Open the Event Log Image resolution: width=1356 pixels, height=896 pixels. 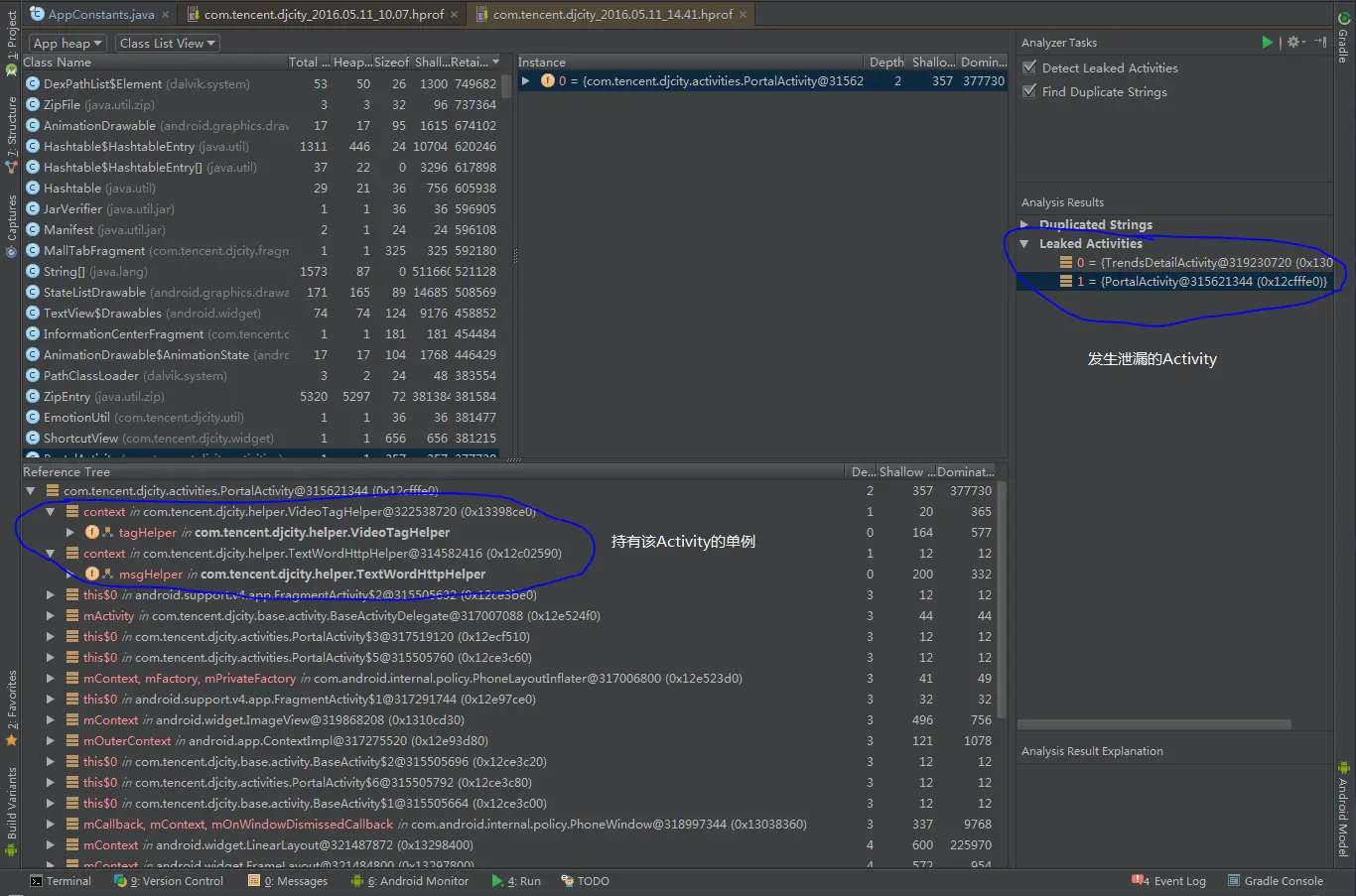1169,881
